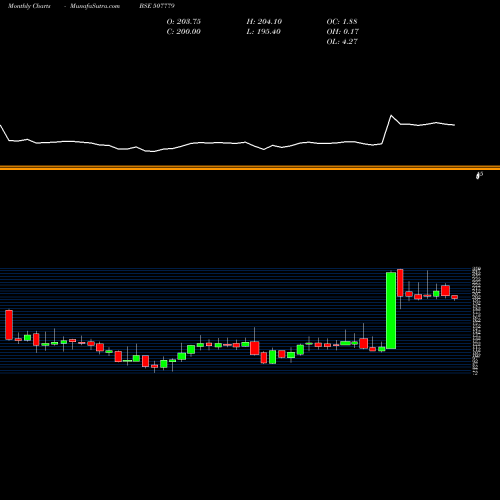This screenshot has width=500, height=500.
Task: Click the 'OL: 4.27' reading
Action: click(x=342, y=42)
